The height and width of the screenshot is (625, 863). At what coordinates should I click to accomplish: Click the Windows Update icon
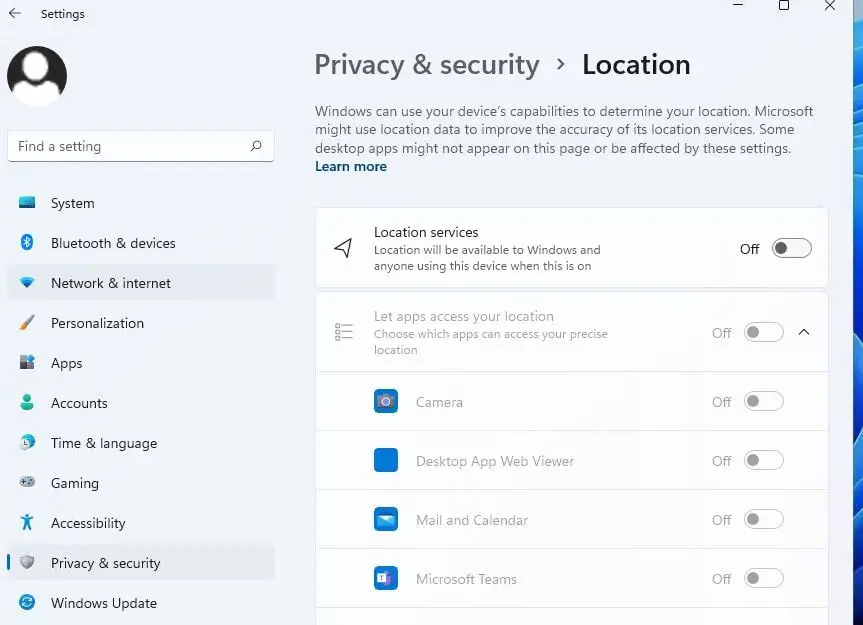pyautogui.click(x=28, y=603)
